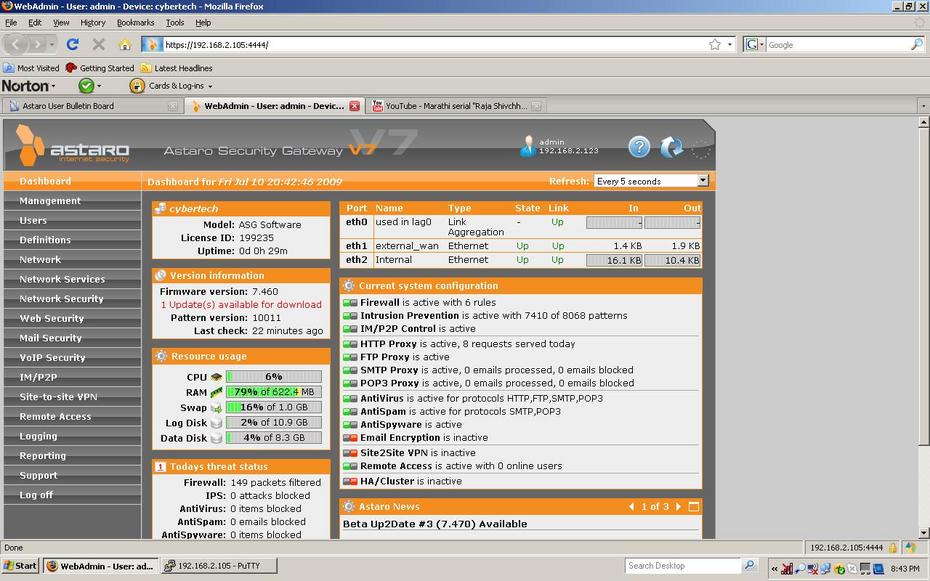This screenshot has height=581, width=930.
Task: Toggle HTTP Proxy status indicator
Action: (x=350, y=344)
